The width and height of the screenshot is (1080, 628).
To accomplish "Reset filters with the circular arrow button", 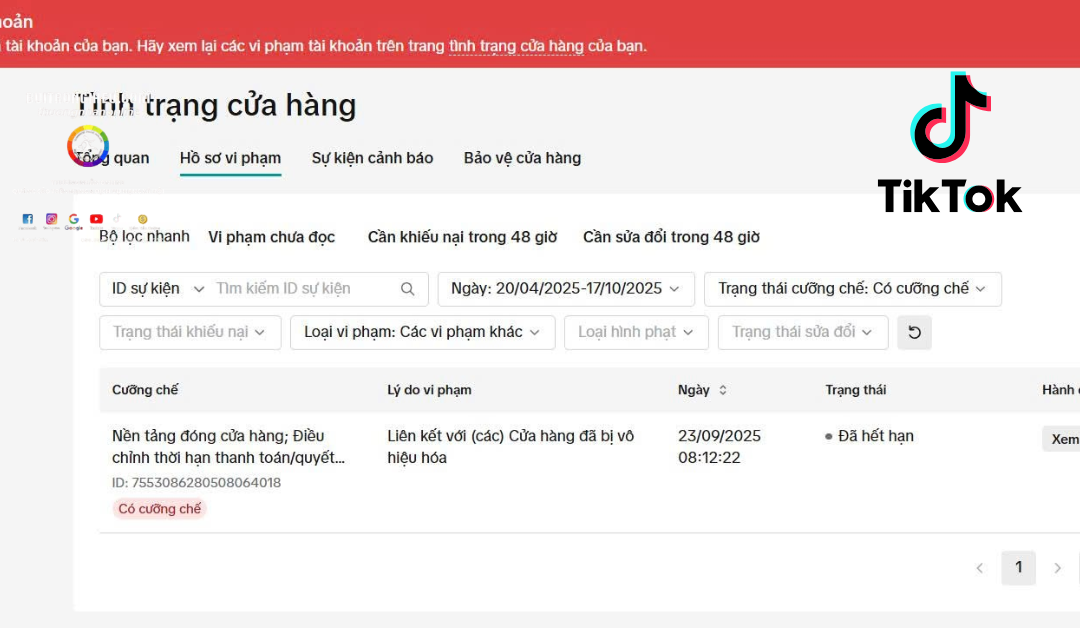I will click(x=914, y=333).
